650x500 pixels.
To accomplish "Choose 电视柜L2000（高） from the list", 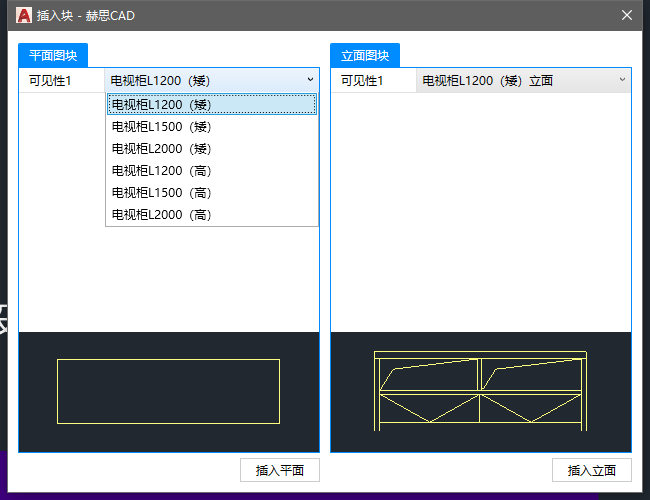I will click(x=212, y=214).
